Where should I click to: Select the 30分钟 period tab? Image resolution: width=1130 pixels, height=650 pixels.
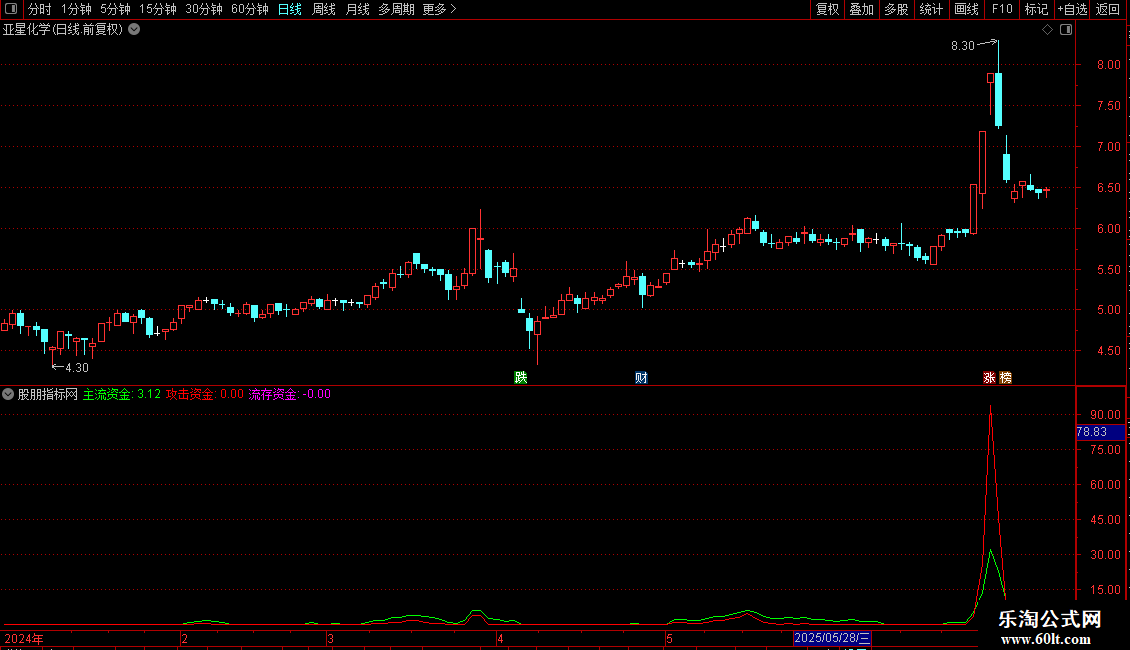coord(204,9)
